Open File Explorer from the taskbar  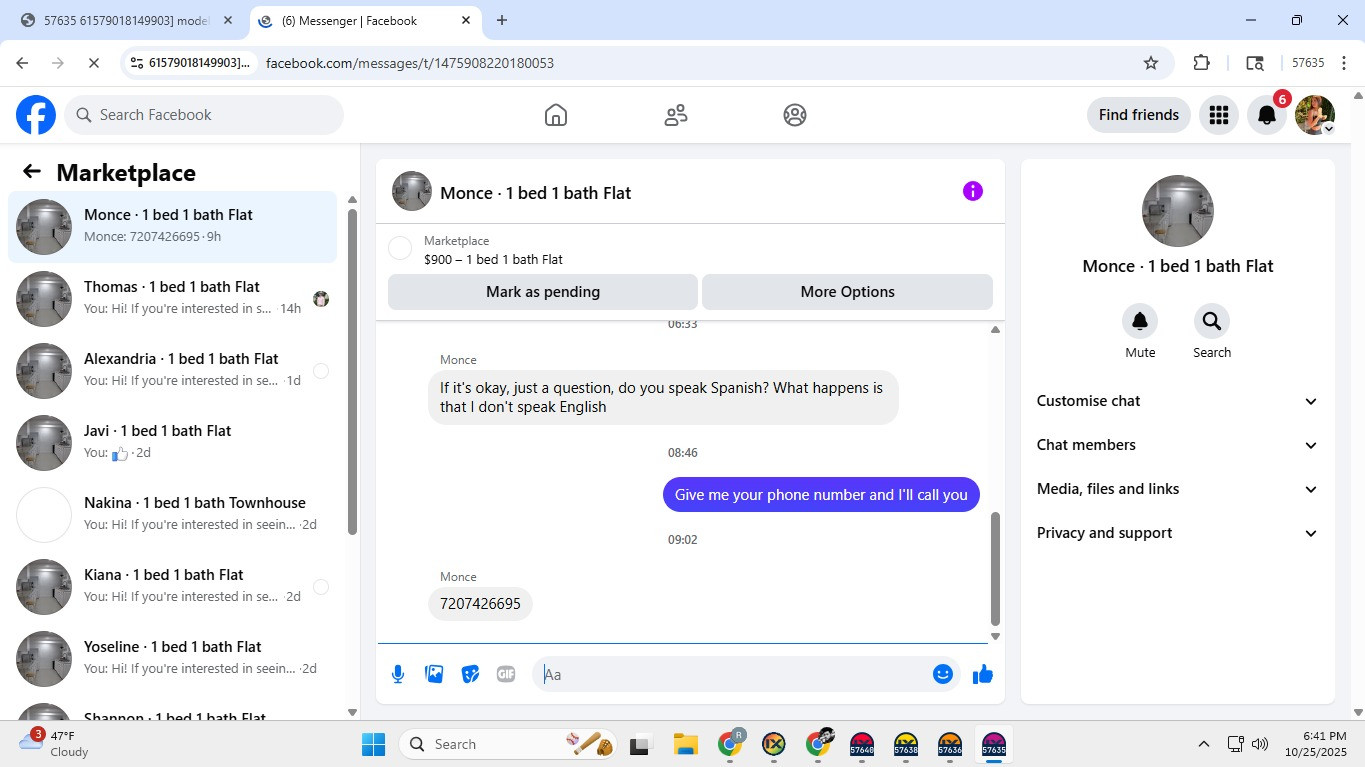(685, 744)
